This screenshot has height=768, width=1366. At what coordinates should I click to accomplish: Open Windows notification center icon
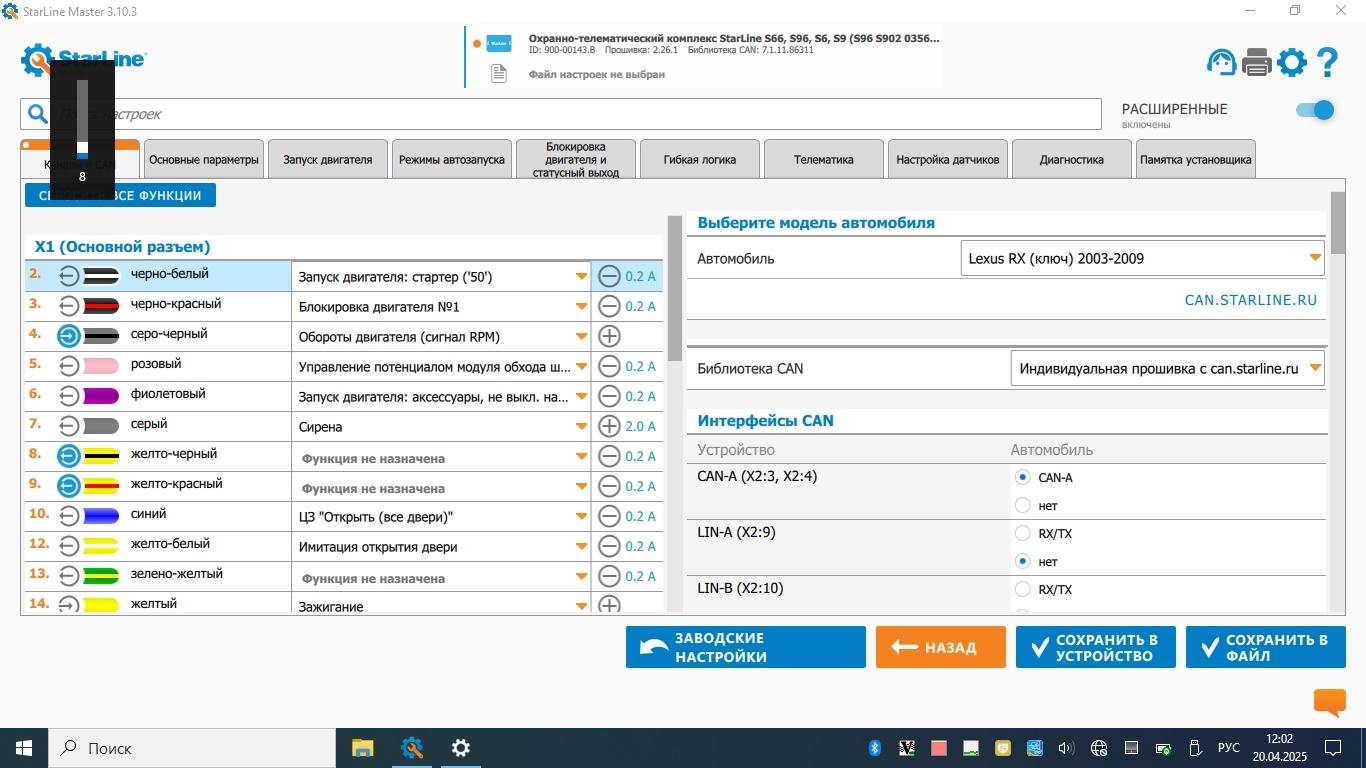tap(1333, 748)
